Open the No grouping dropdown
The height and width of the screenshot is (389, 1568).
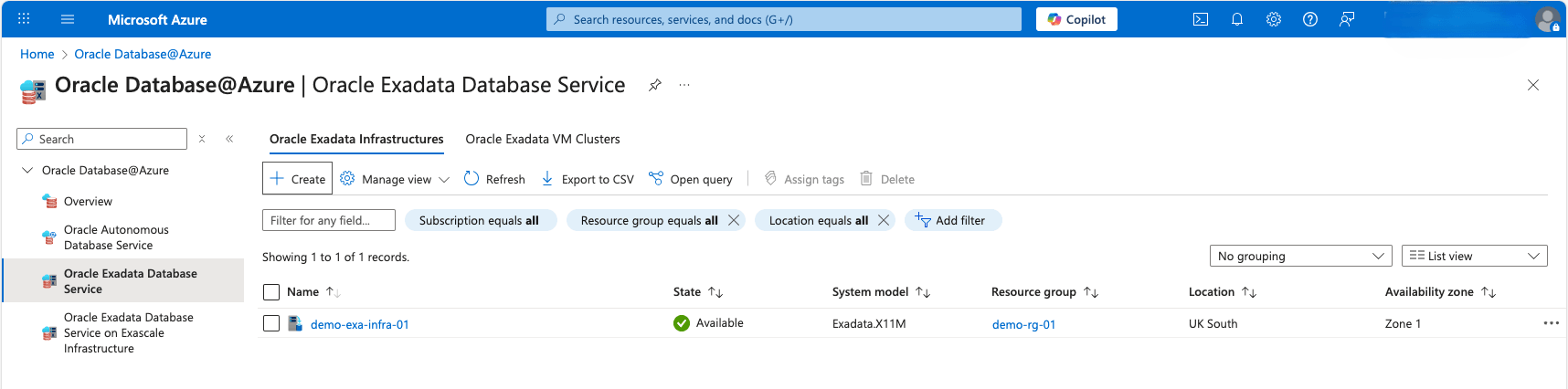pyautogui.click(x=1300, y=256)
